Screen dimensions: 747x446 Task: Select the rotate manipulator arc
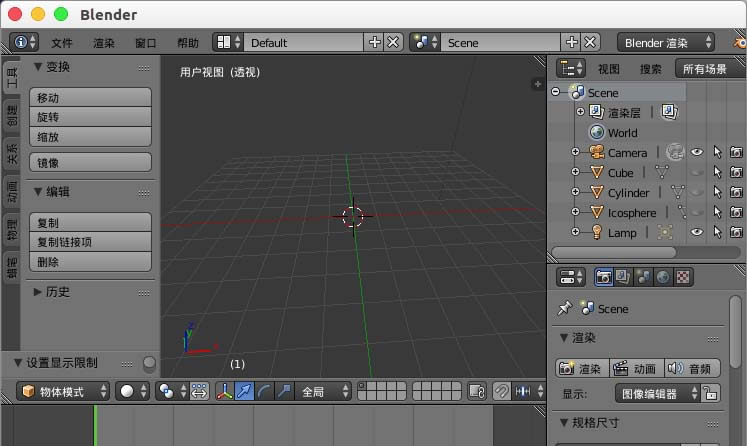click(x=264, y=392)
